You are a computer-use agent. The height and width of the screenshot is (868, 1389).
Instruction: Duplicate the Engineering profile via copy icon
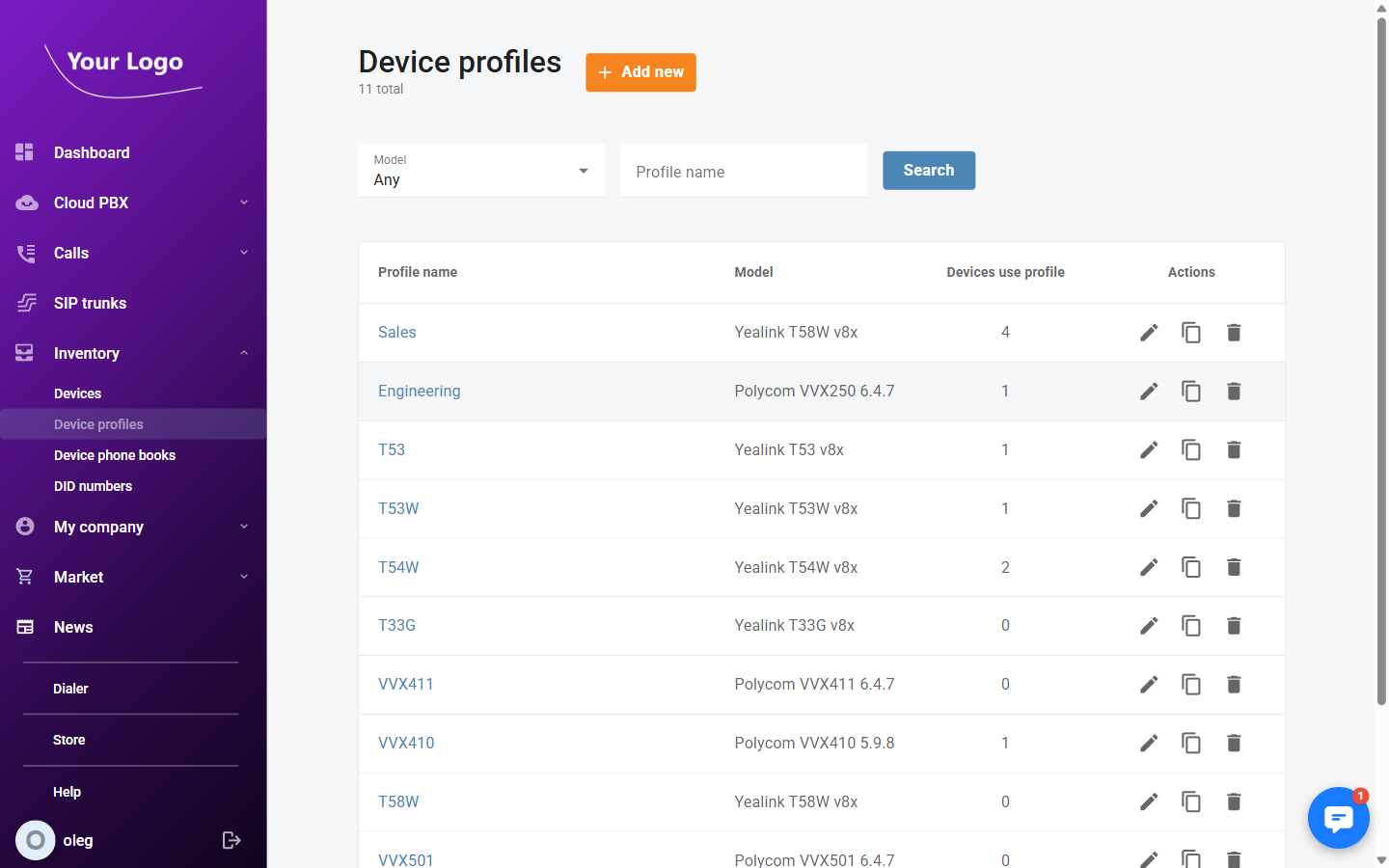tap(1191, 391)
